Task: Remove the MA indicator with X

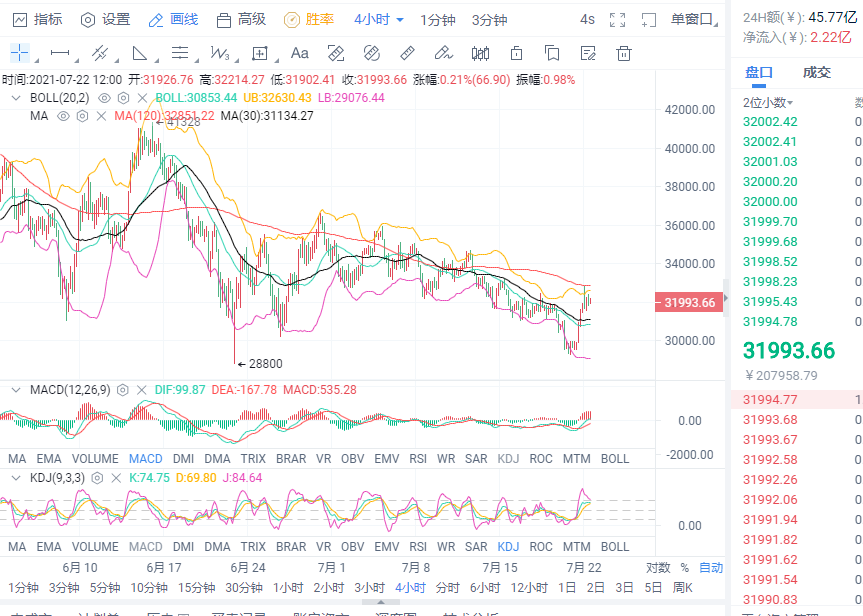Action: point(101,116)
